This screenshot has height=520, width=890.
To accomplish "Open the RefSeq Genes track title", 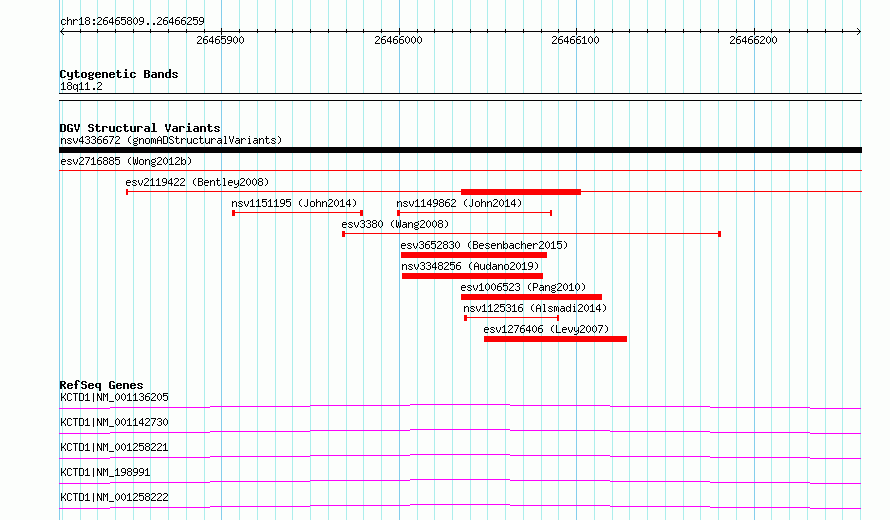I will click(101, 385).
